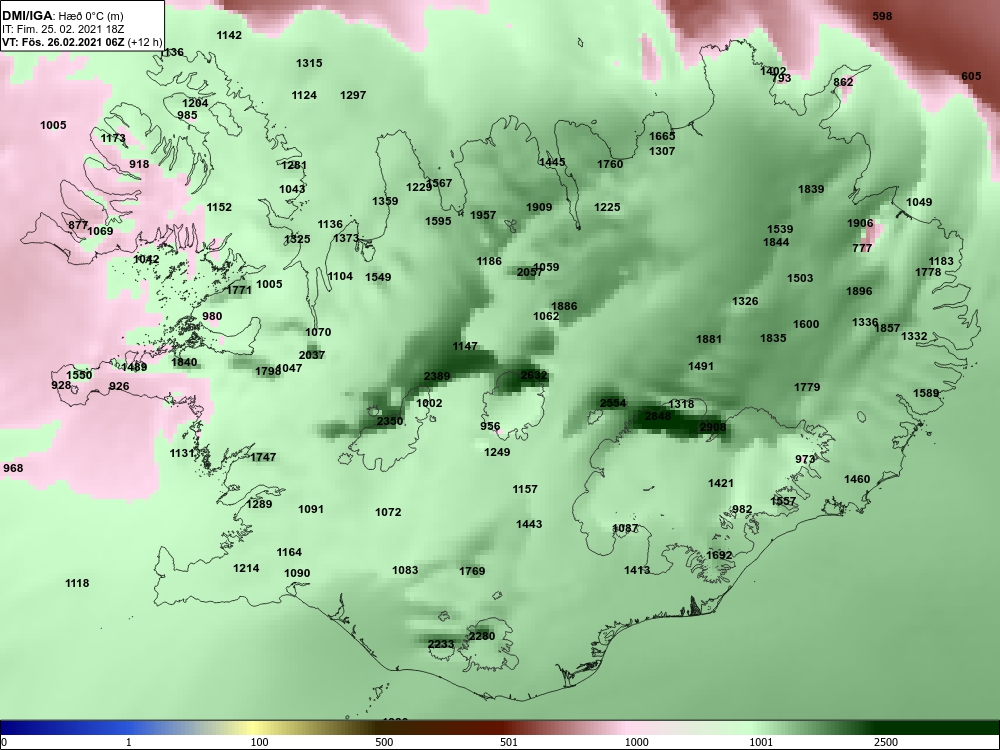This screenshot has width=1000, height=750.
Task: Pick the 1297 value label
Action: 353,96
